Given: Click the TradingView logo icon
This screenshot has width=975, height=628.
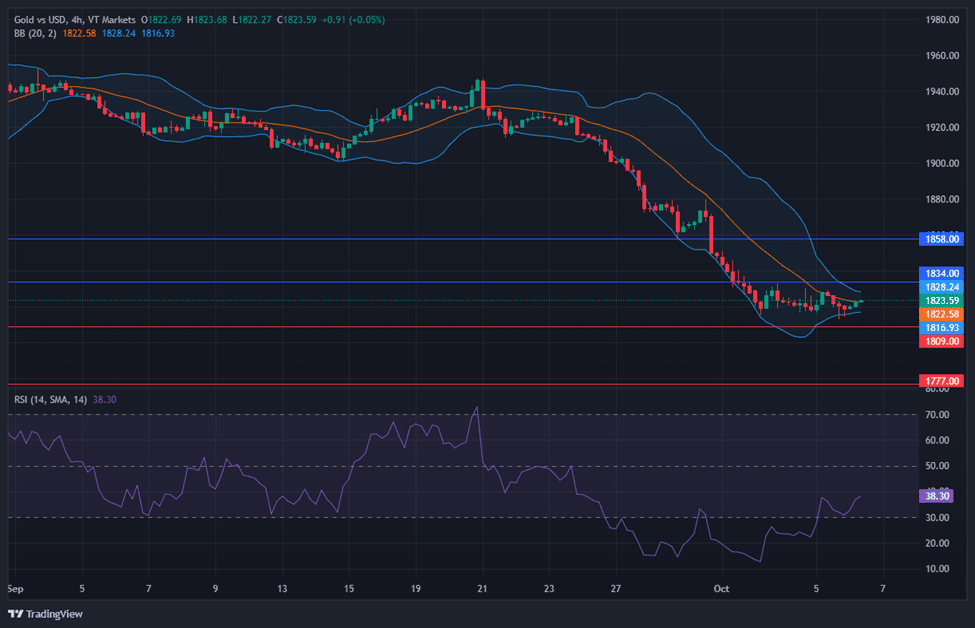Looking at the screenshot, I should [x=15, y=614].
